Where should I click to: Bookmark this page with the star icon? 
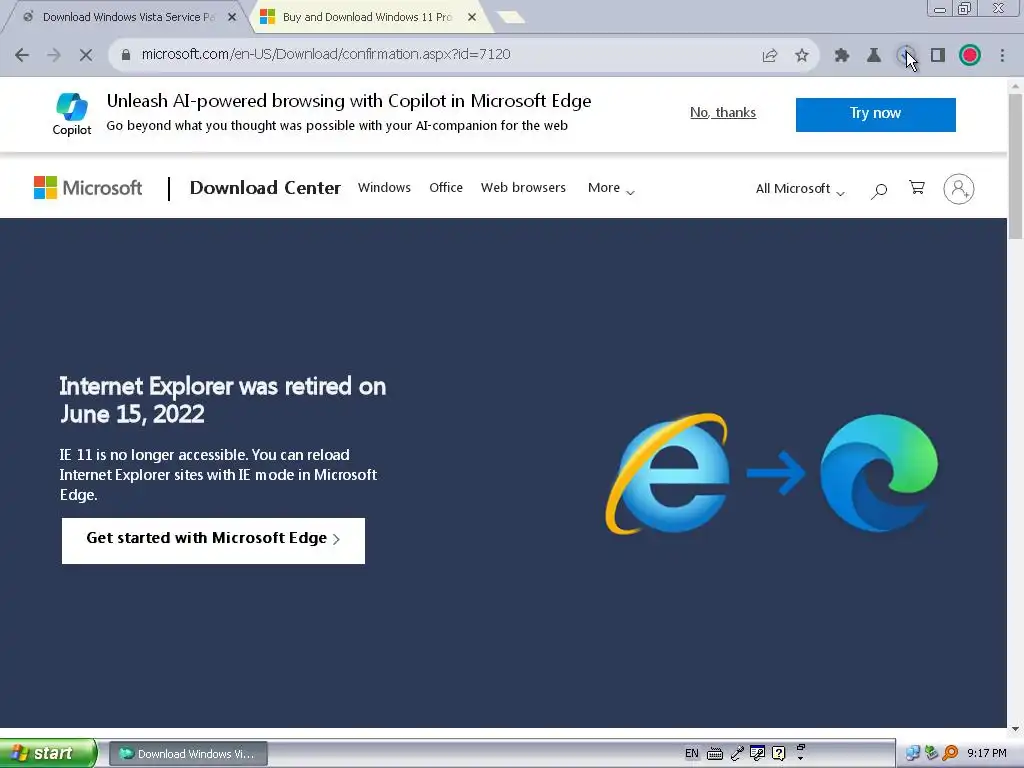[802, 56]
